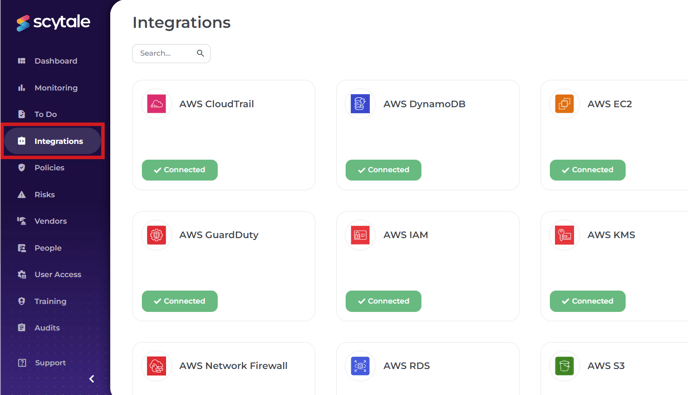The image size is (688, 395).
Task: Click the AWS RDS service icon
Action: (360, 366)
